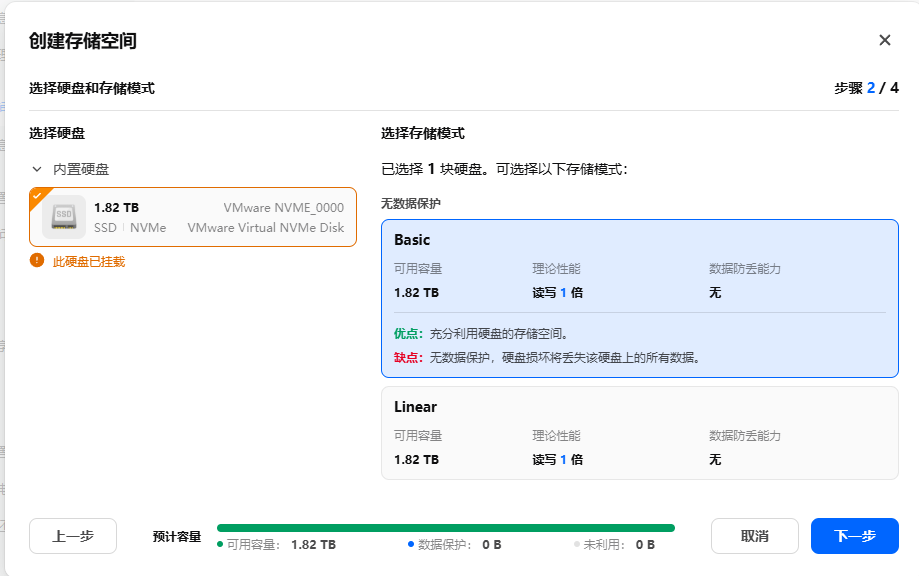Select the Basic storage mode card
Image resolution: width=919 pixels, height=576 pixels.
click(x=639, y=298)
